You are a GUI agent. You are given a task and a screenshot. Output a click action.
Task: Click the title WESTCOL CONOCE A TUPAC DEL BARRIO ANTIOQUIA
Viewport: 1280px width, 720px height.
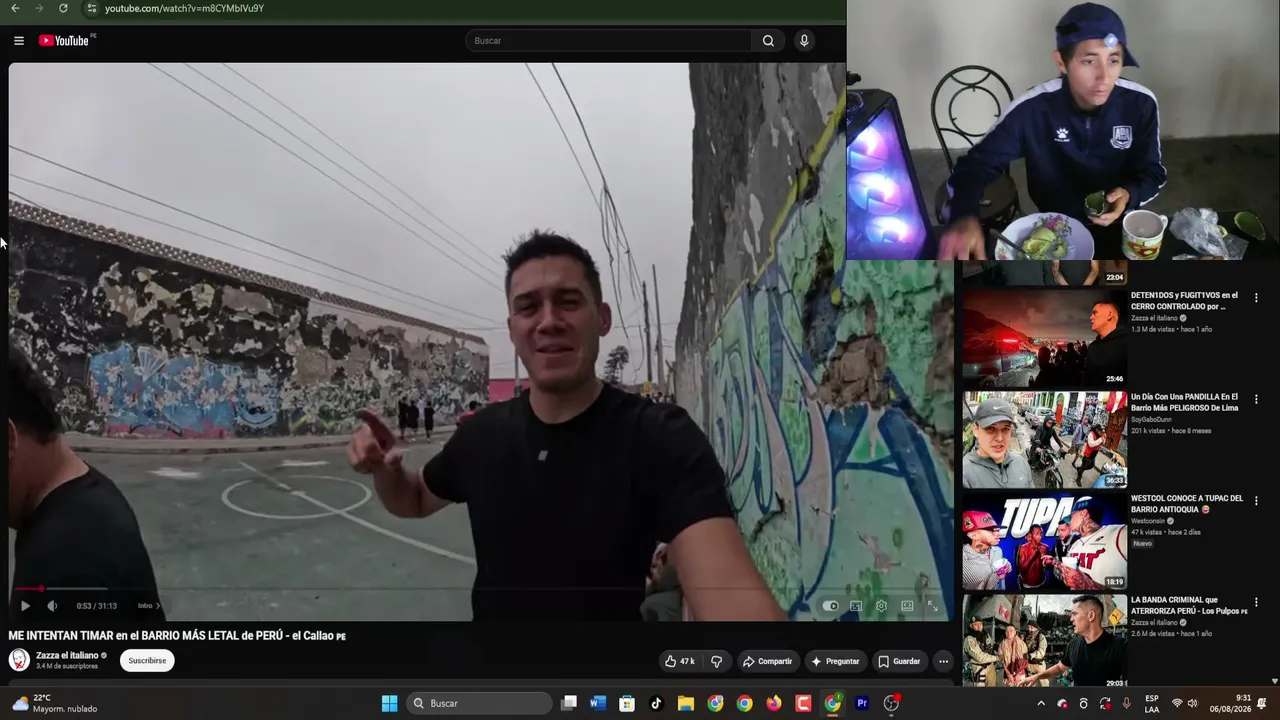pos(1186,503)
